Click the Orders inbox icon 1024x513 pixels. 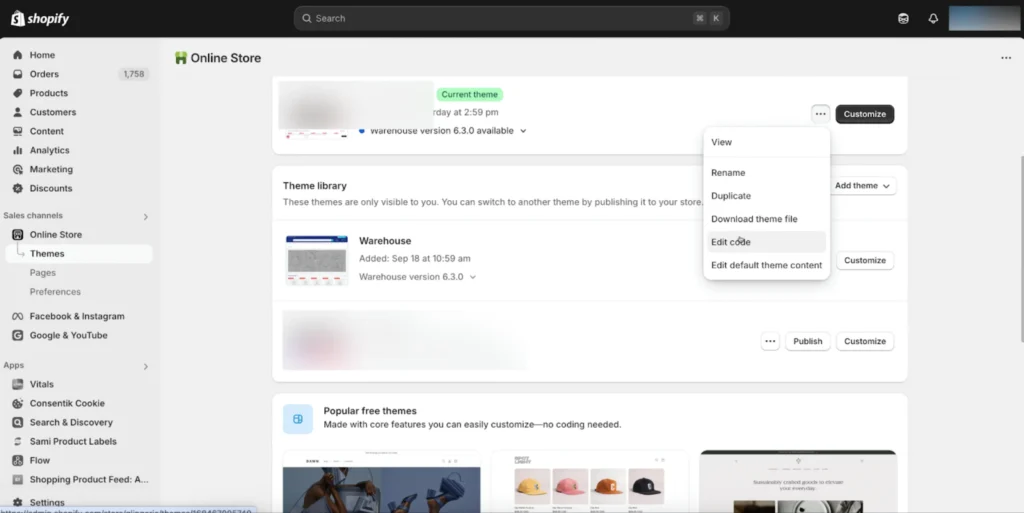point(18,74)
